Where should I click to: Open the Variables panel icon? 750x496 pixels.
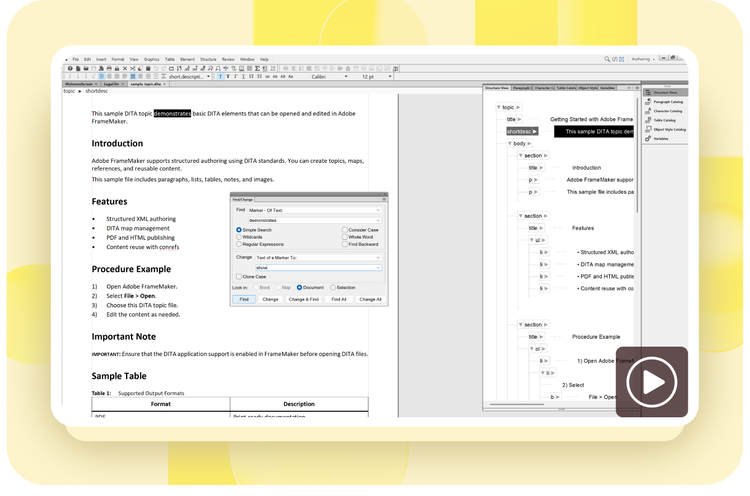[648, 138]
